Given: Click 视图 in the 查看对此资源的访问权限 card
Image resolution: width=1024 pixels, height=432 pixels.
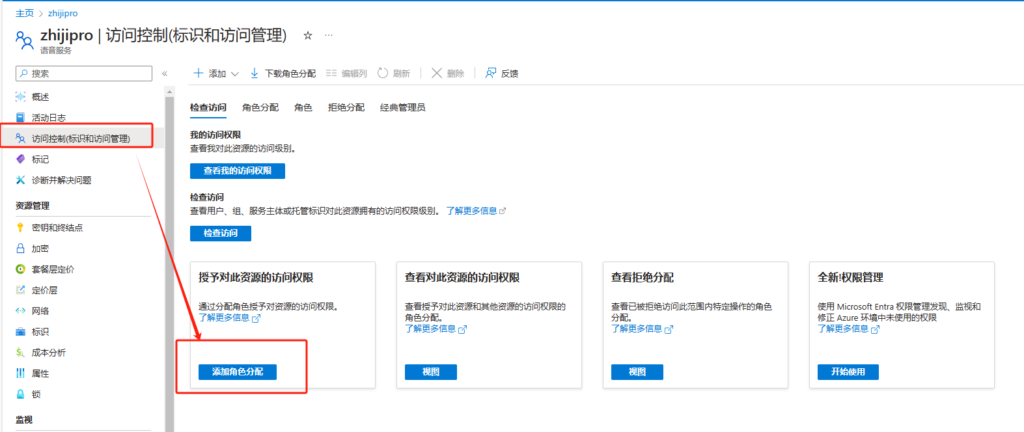Looking at the screenshot, I should (431, 372).
